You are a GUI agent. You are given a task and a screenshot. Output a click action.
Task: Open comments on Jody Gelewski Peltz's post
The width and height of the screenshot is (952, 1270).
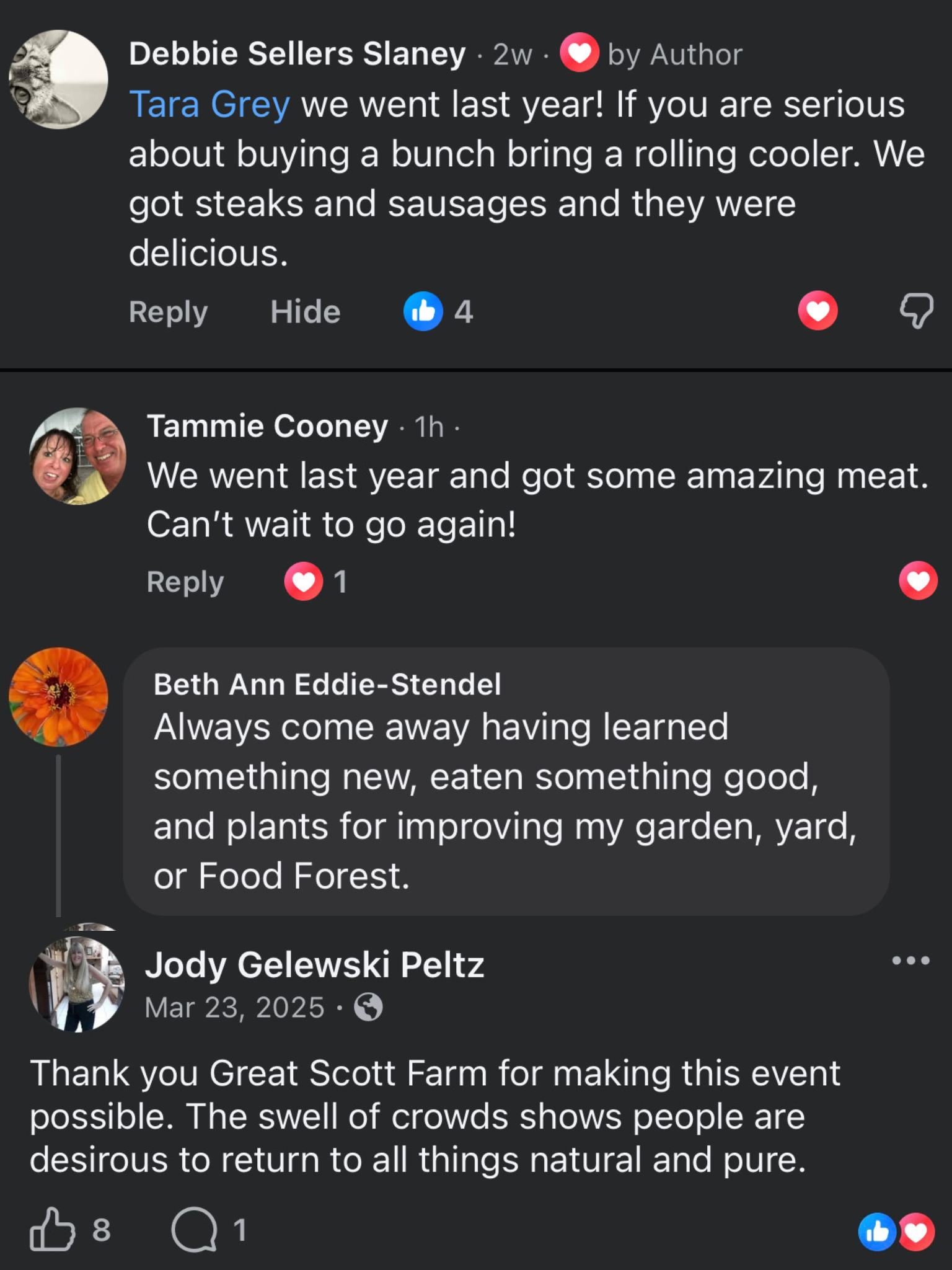195,1229
